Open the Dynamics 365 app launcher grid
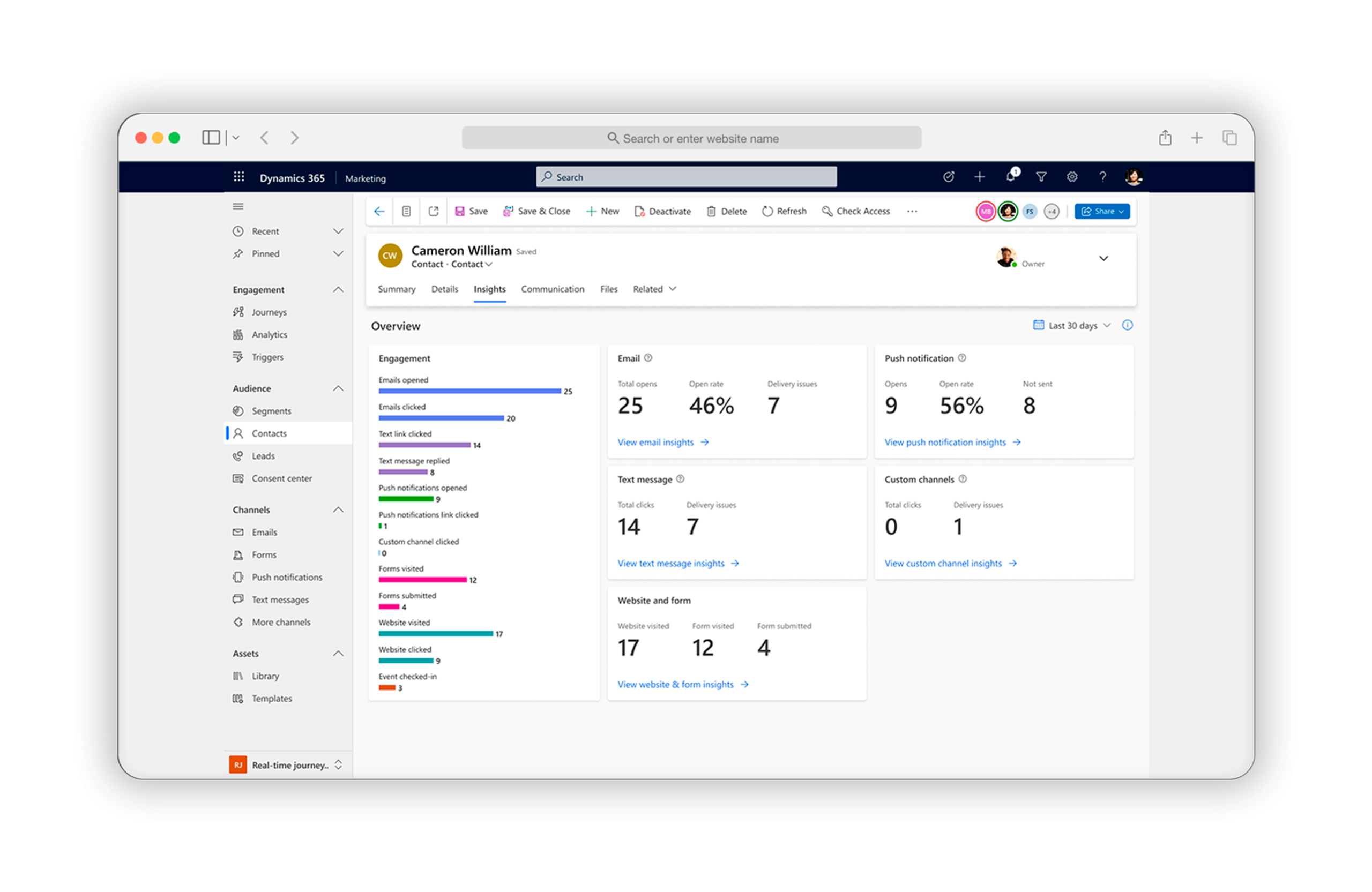Screen dimensions: 1372x892 click(238, 177)
